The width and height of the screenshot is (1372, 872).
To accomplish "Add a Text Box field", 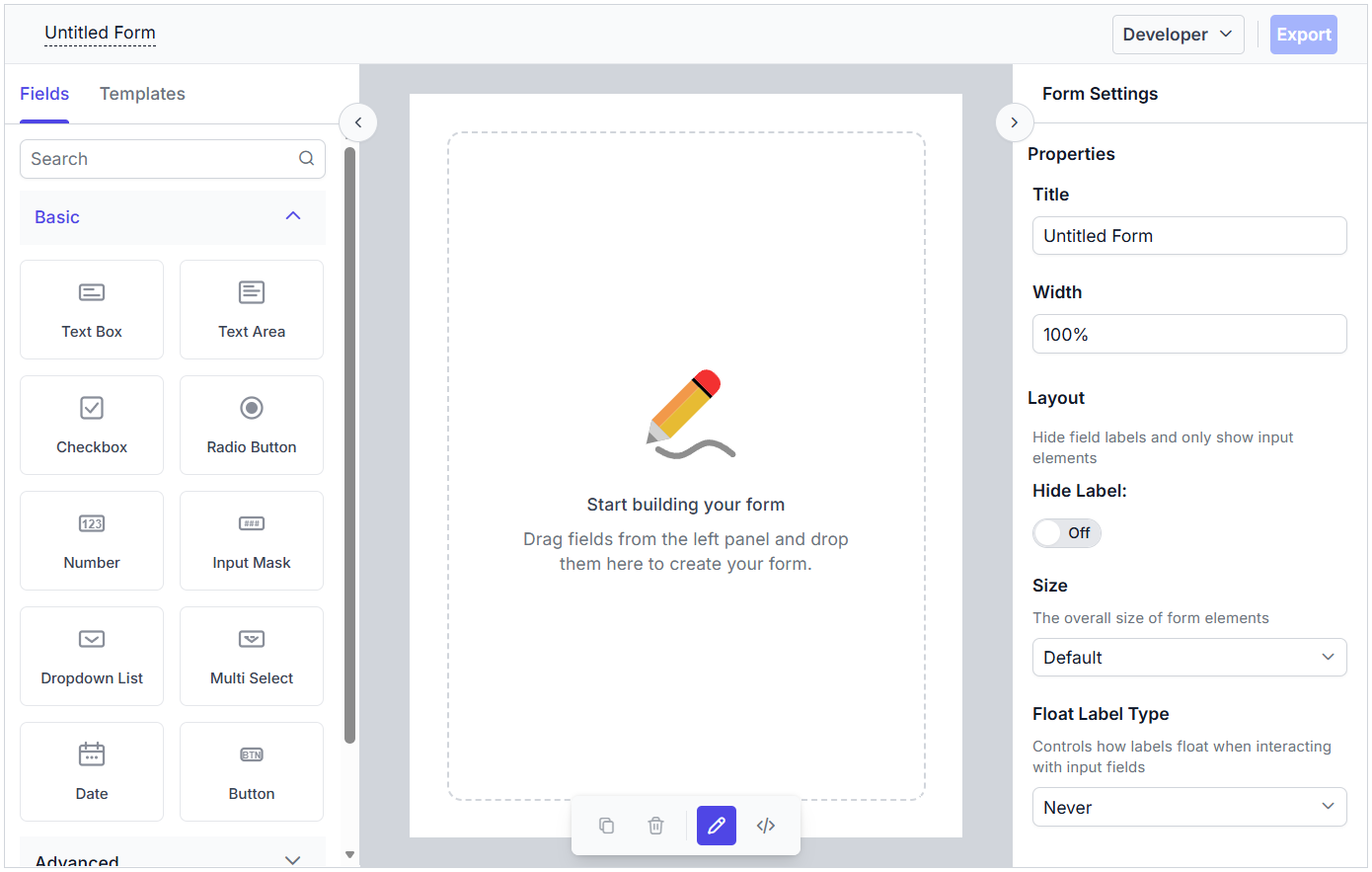I will [x=92, y=309].
